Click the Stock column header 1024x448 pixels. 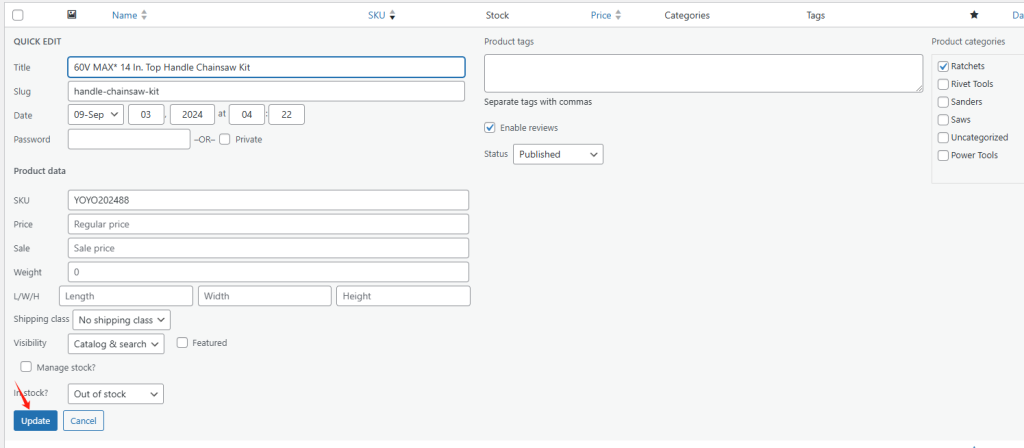tap(497, 15)
